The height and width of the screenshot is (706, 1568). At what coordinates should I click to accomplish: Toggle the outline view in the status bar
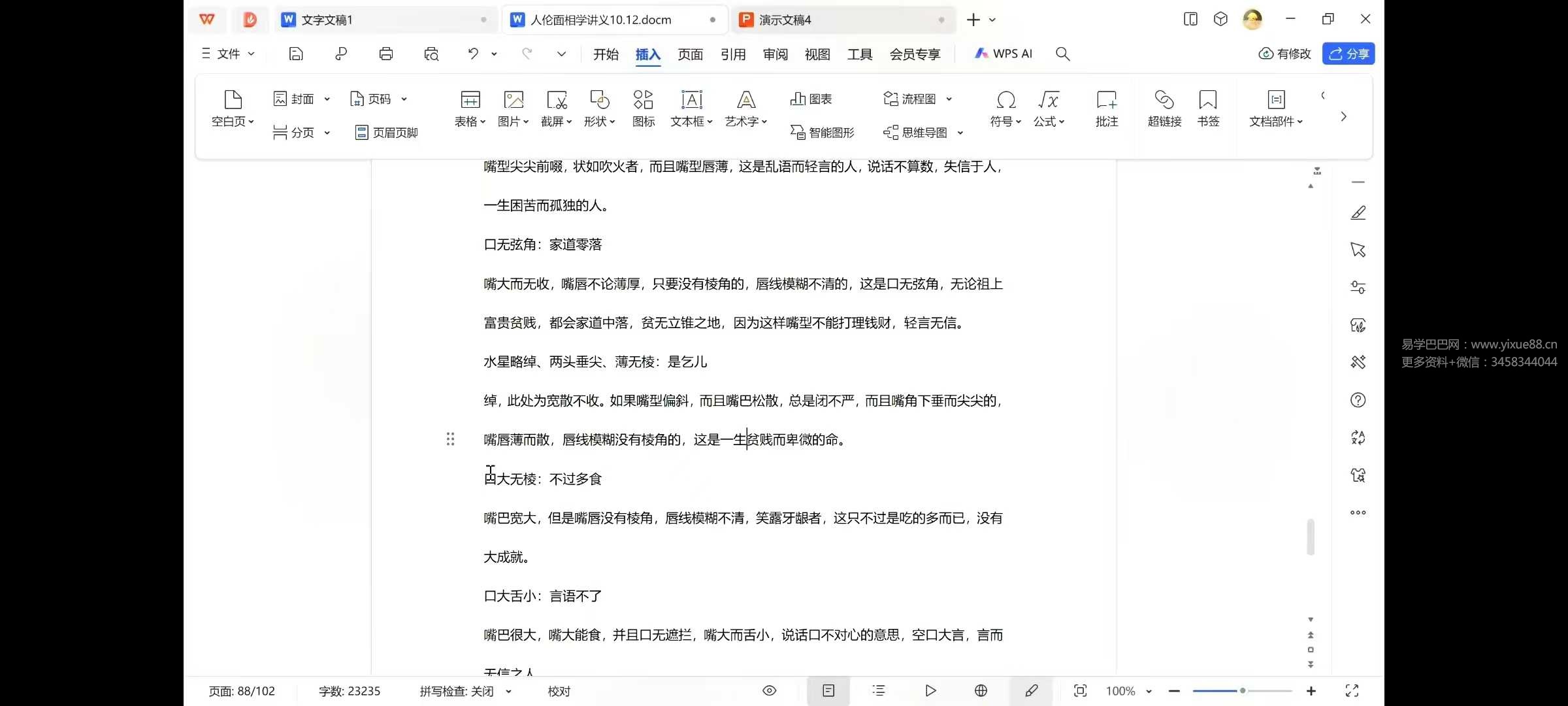pyautogui.click(x=879, y=691)
